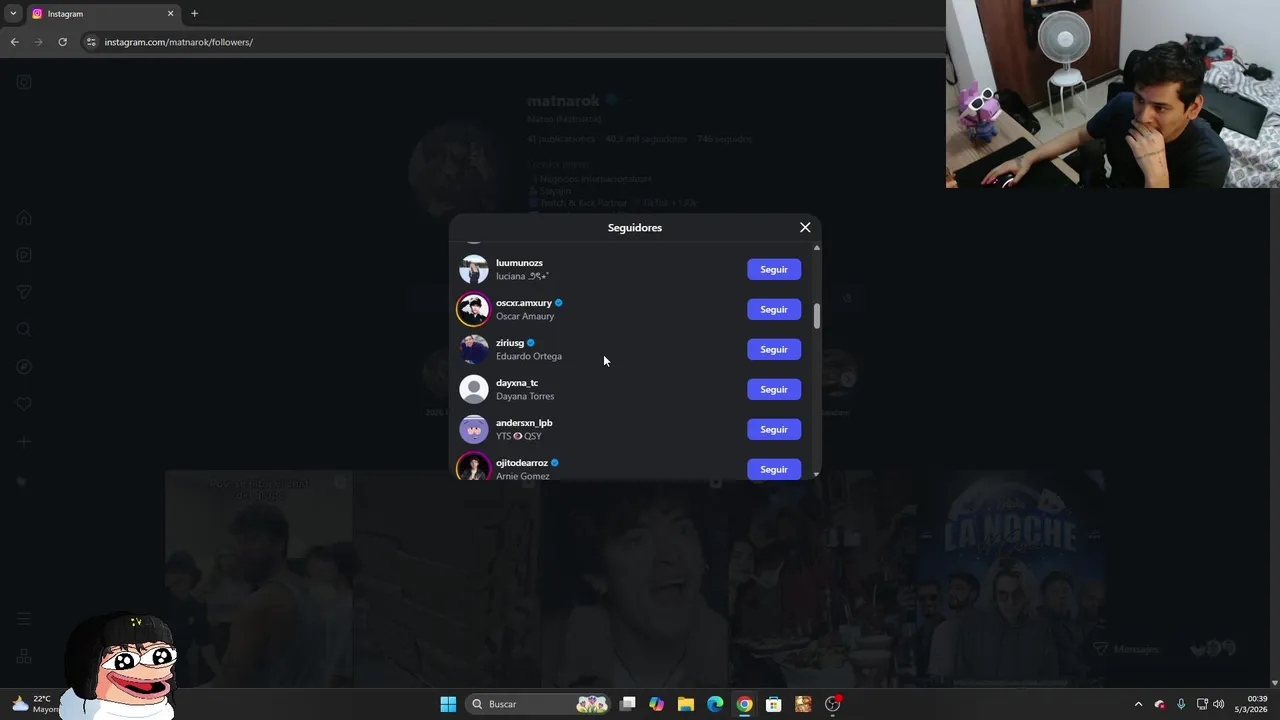Follow oscxr.amxury with the Seguir button
Viewport: 1280px width, 720px height.
774,309
